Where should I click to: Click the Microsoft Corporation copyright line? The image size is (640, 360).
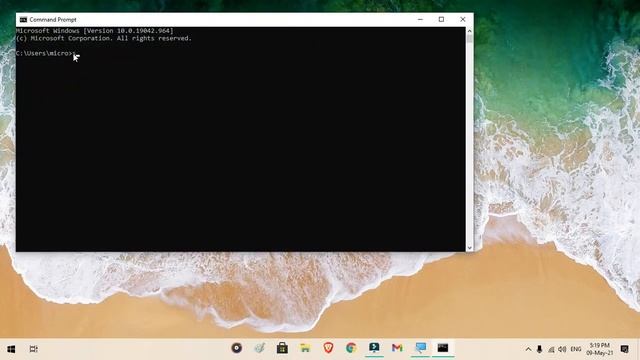(x=104, y=38)
